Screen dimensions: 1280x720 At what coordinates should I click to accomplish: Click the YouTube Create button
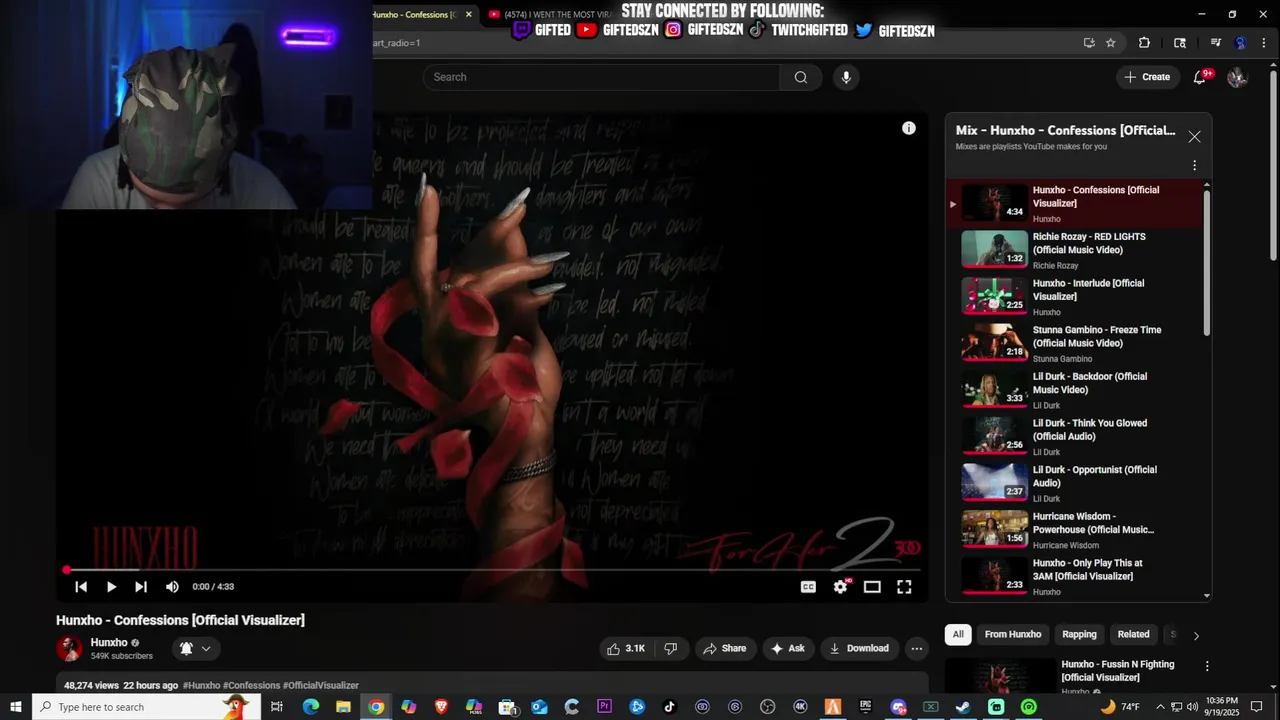point(1147,77)
